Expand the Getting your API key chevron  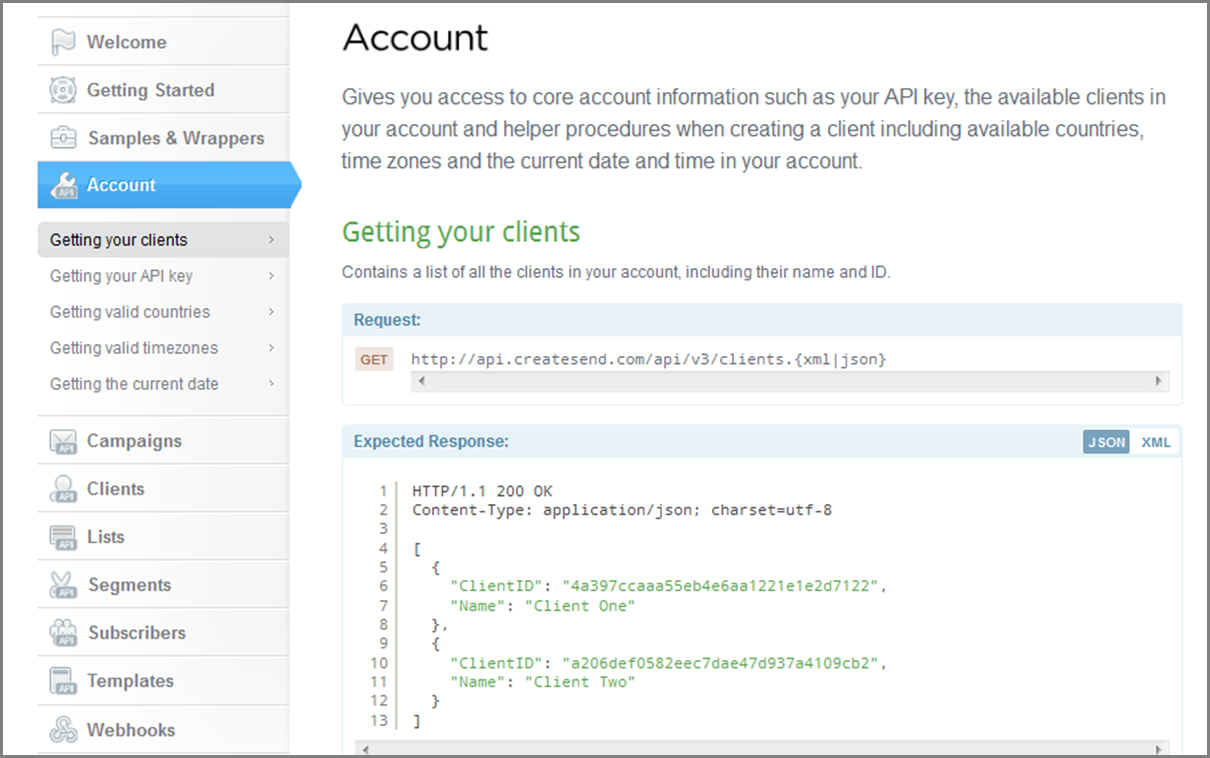271,276
